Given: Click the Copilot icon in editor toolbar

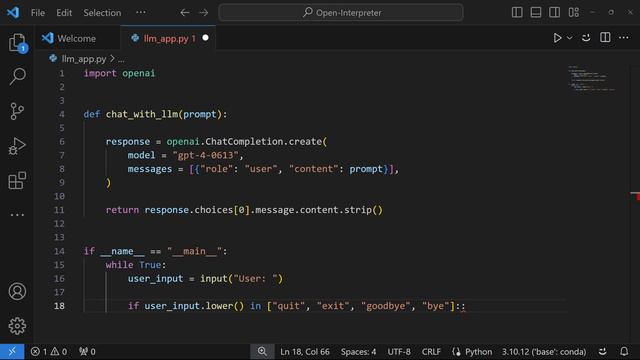Looking at the screenshot, I should click(586, 38).
